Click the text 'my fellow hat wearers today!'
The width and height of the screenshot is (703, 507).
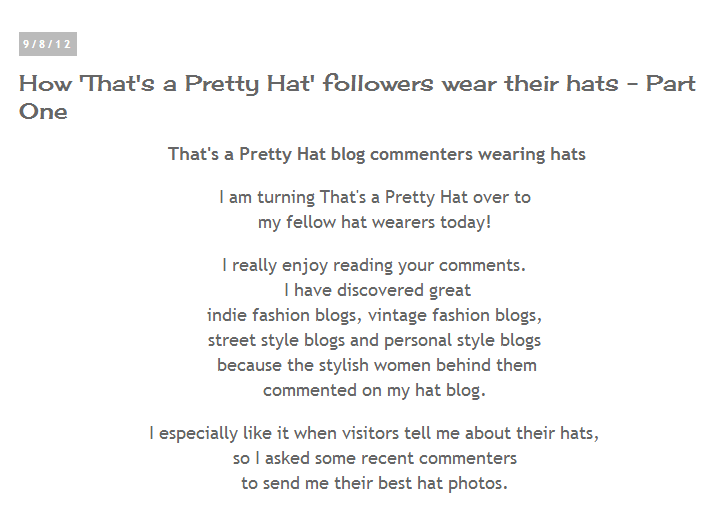tap(375, 222)
